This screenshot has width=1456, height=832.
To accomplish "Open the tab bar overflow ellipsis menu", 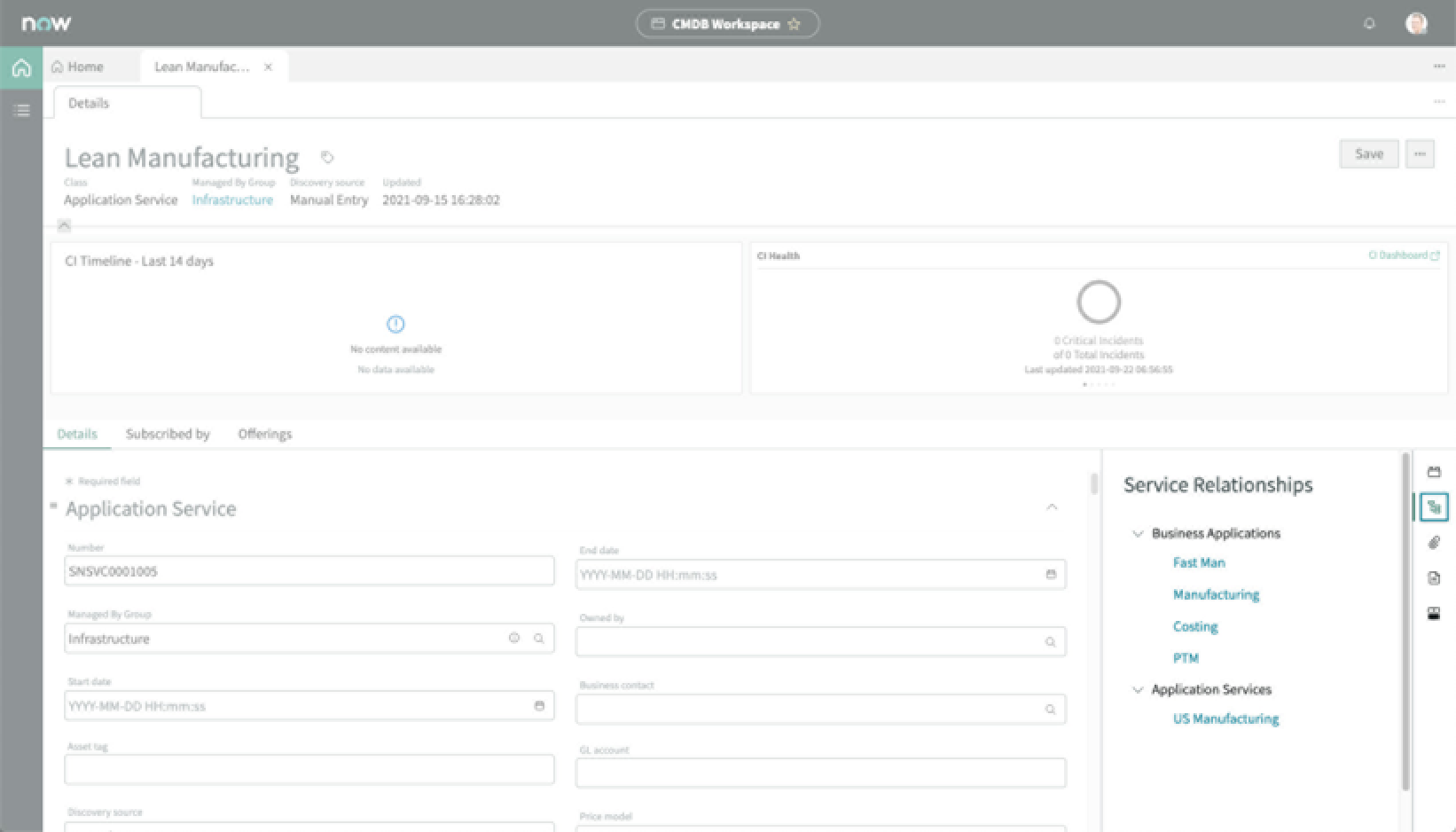I will point(1438,67).
